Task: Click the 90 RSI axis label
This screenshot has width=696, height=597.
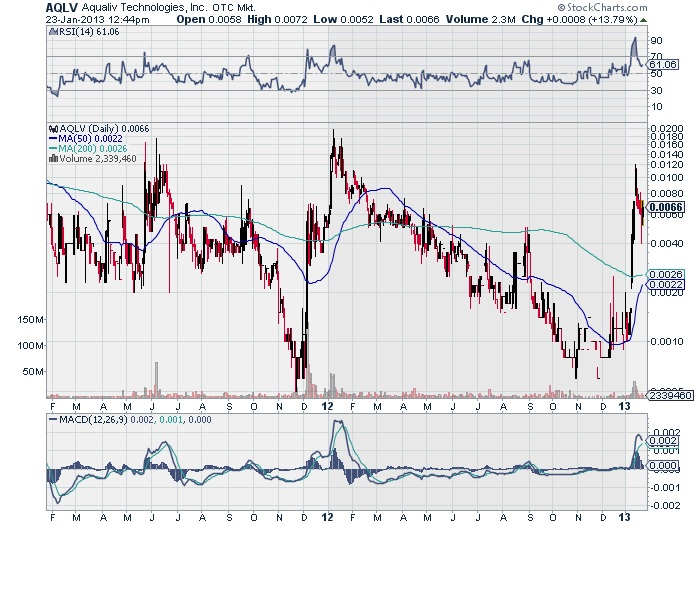Action: click(656, 41)
